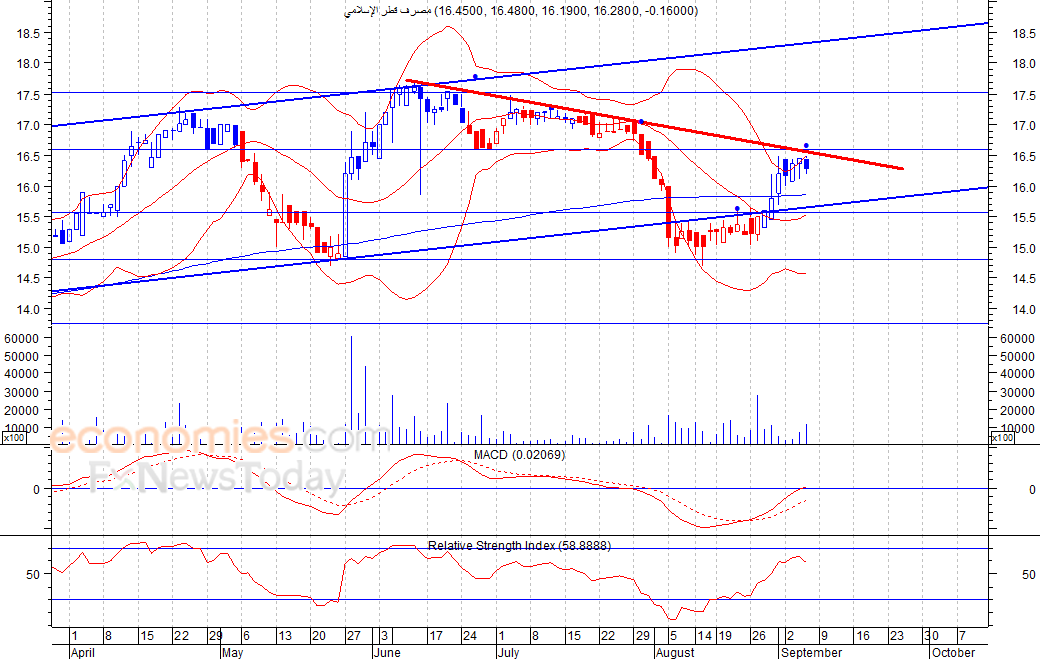Click the September month label on time axis

(x=811, y=652)
